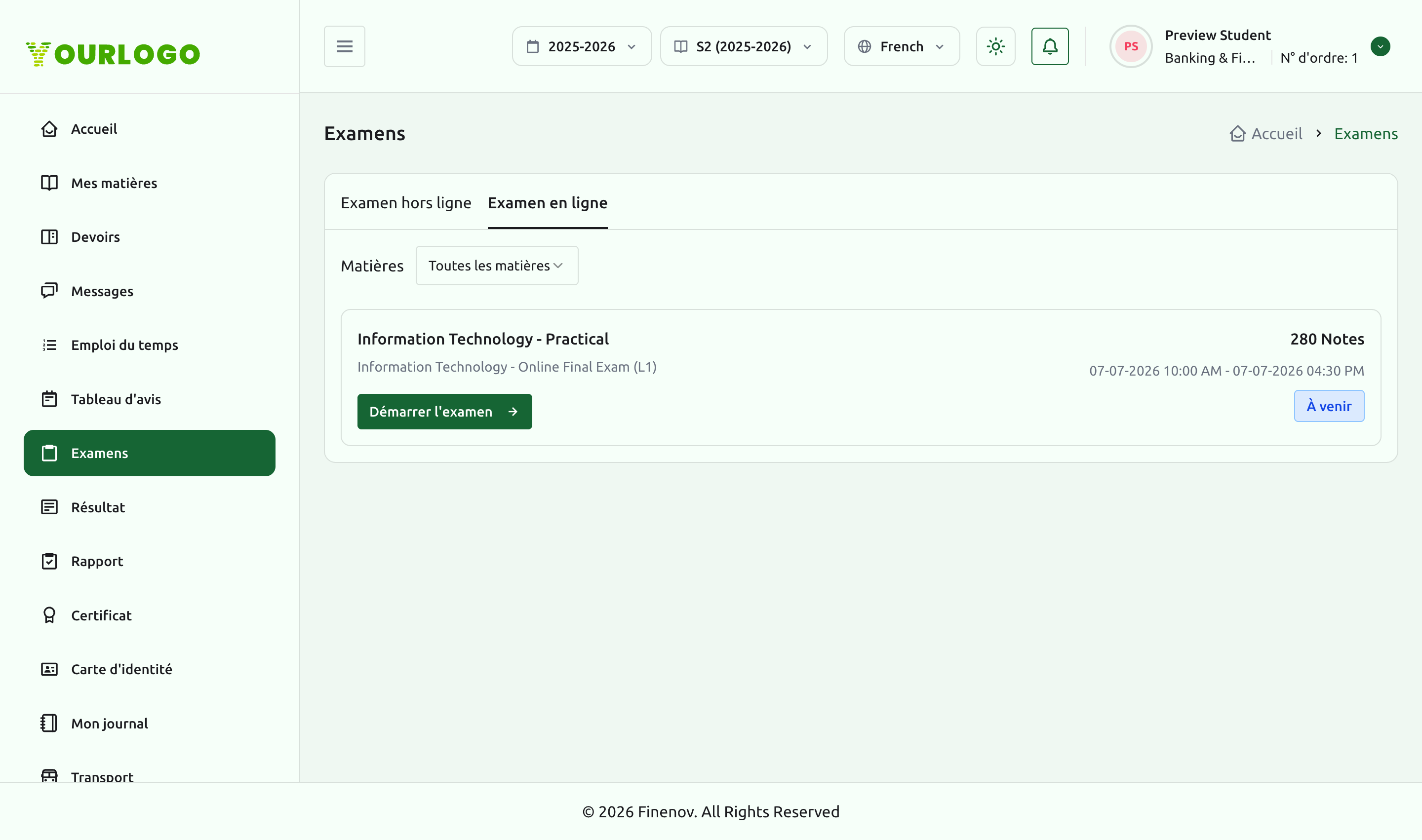Open Tableau d'avis calendar icon

pyautogui.click(x=49, y=399)
